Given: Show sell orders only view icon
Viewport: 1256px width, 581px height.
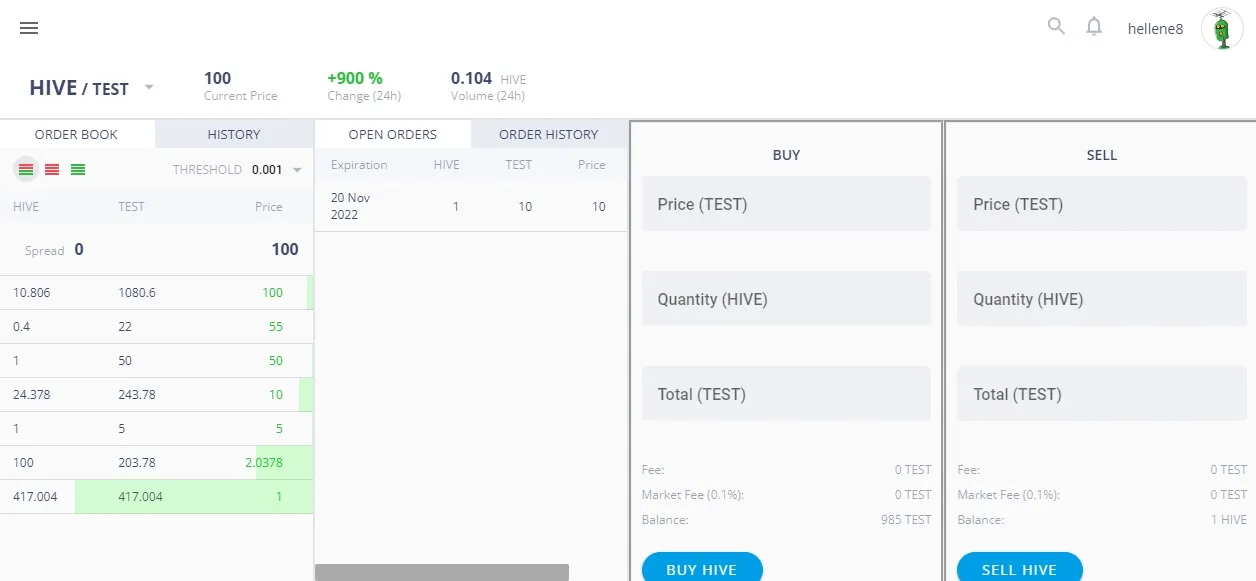Looking at the screenshot, I should (52, 170).
